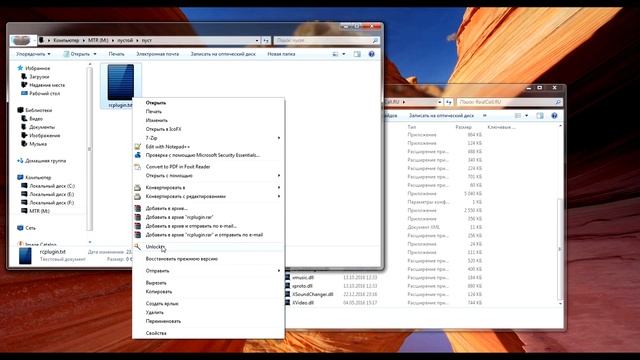Select Документы library in sidebar
Viewport: 640px width, 360px height.
coord(42,127)
